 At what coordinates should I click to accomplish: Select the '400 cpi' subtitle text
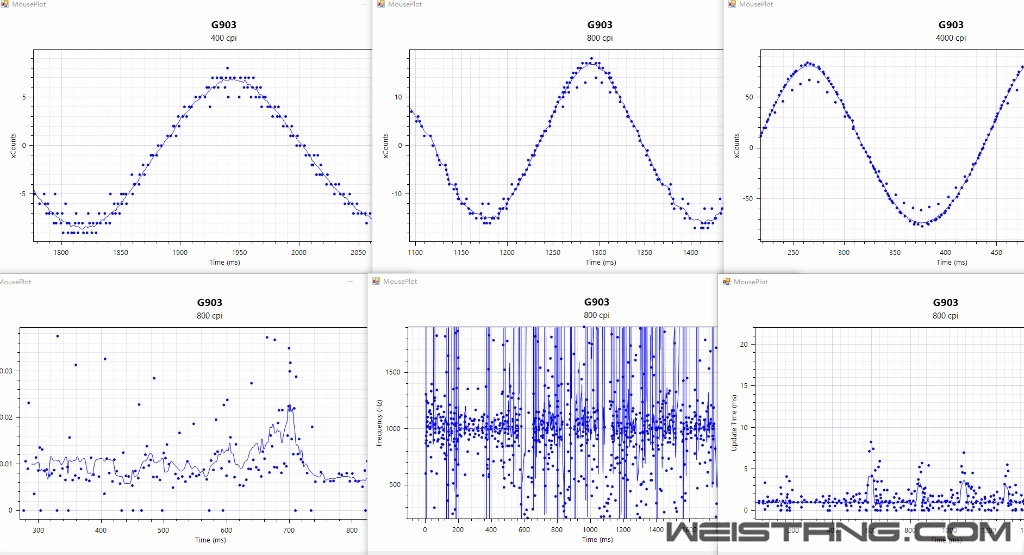(223, 38)
